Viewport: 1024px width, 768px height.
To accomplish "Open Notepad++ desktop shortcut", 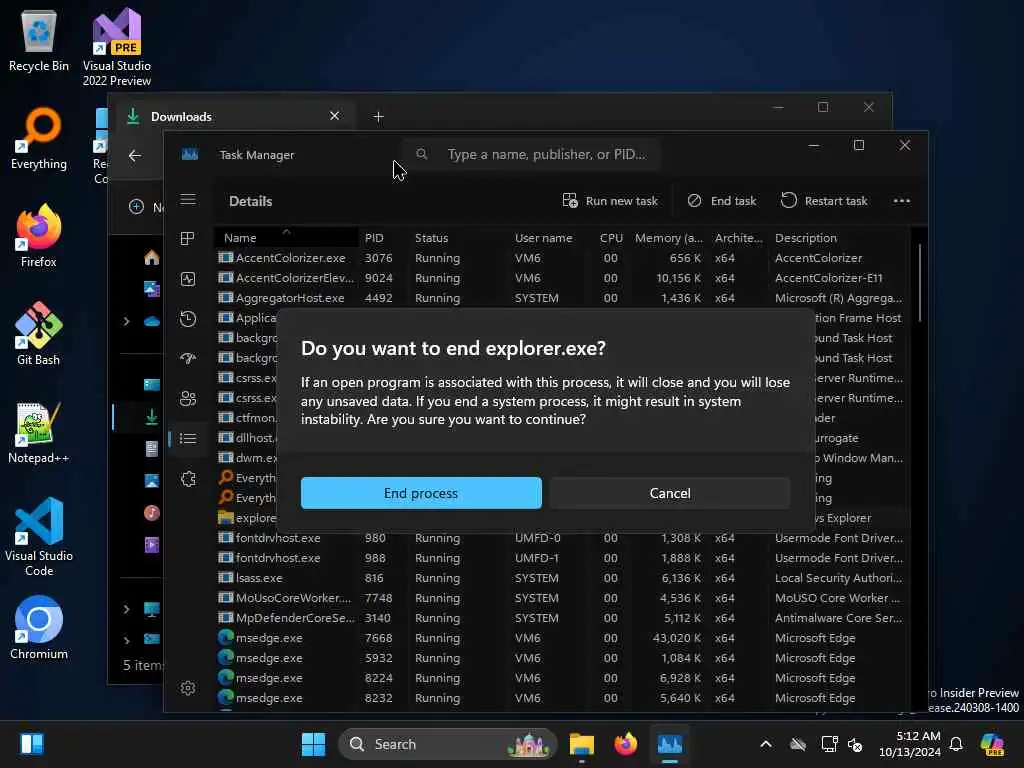I will click(x=39, y=432).
